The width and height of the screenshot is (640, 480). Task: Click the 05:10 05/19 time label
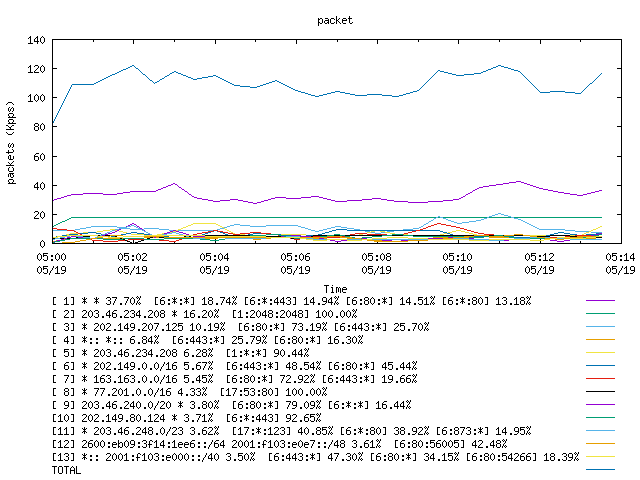coord(458,264)
